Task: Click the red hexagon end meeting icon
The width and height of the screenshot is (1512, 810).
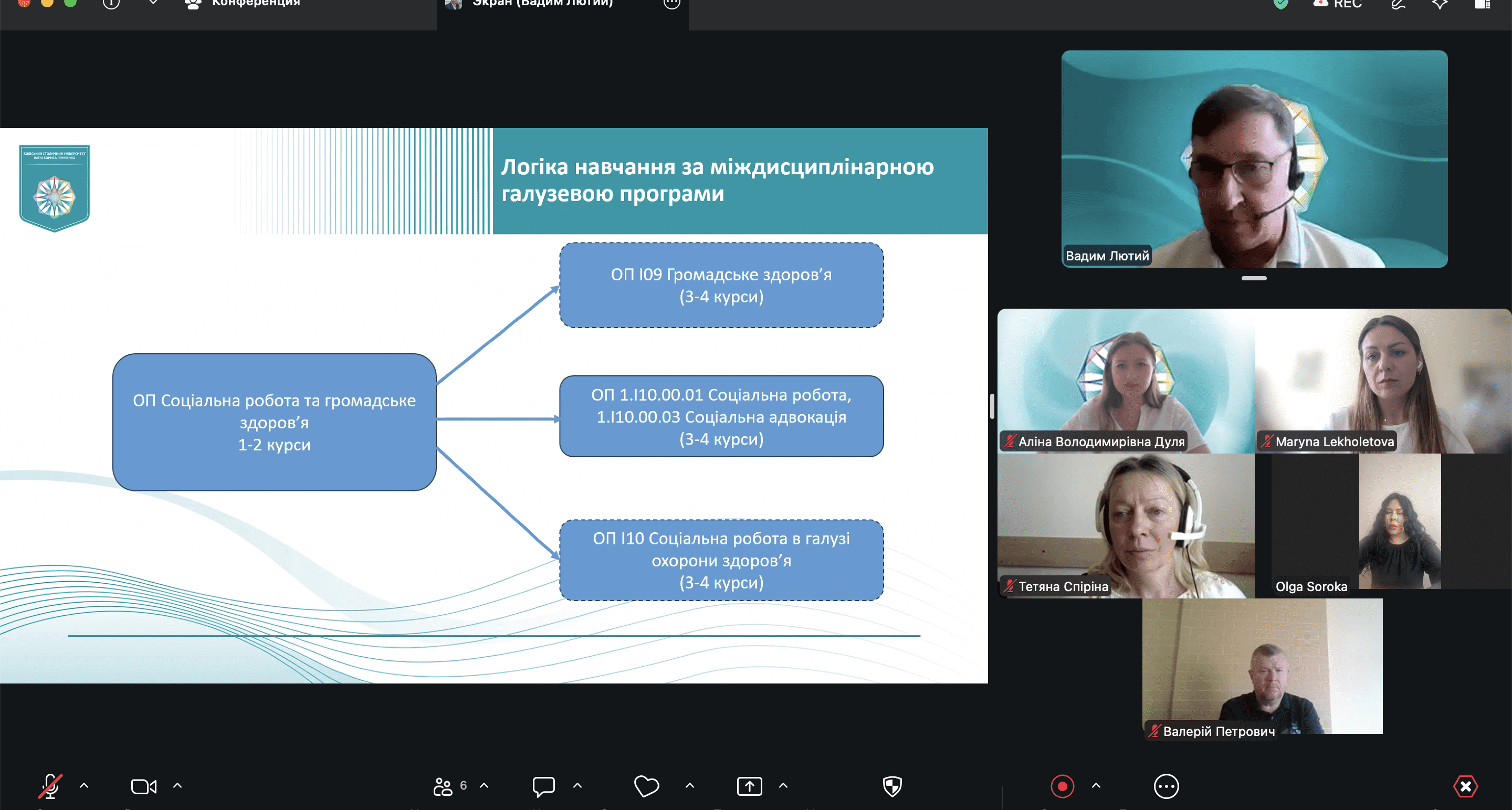Action: [1465, 786]
